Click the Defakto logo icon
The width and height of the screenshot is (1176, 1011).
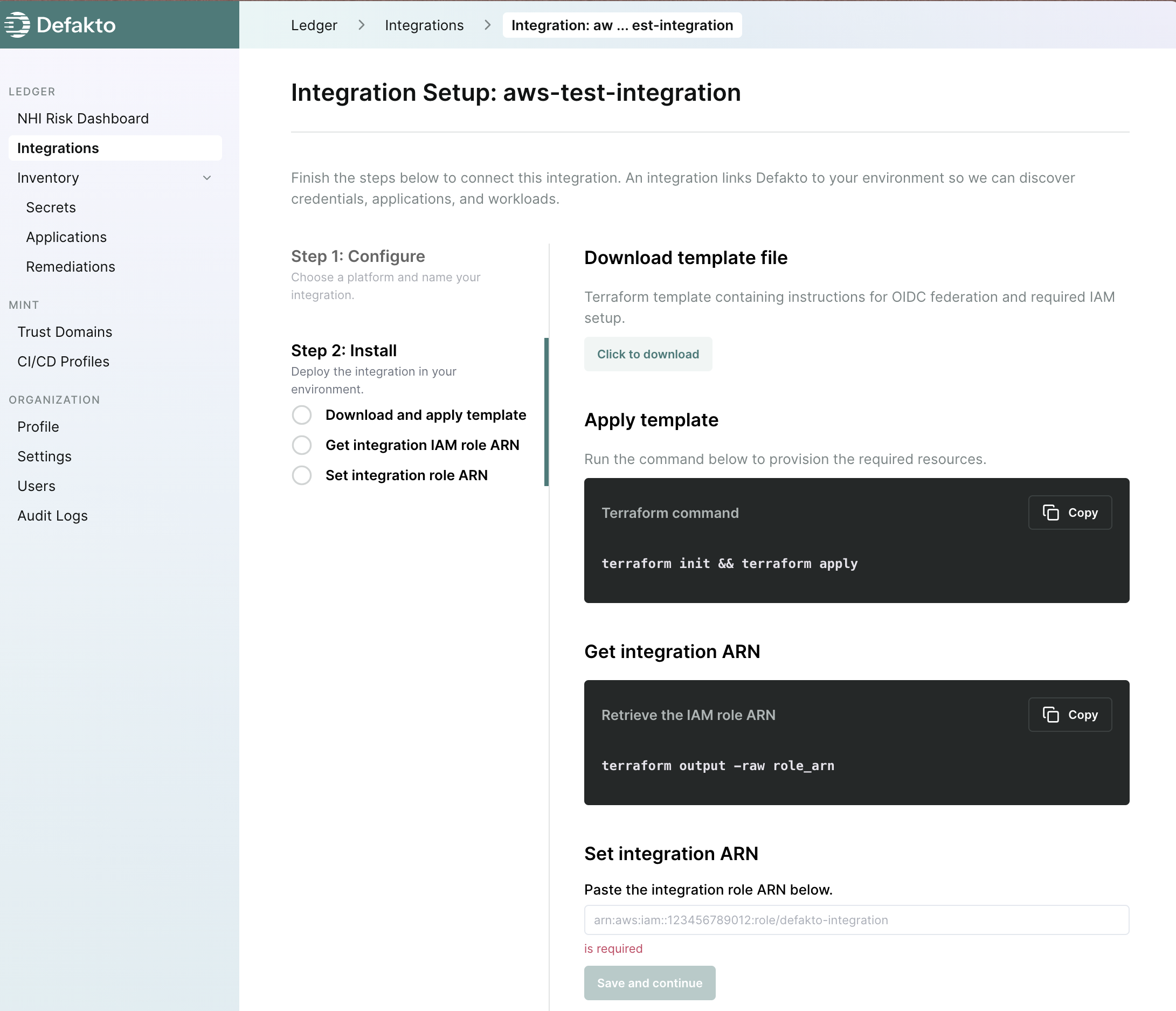pyautogui.click(x=17, y=25)
